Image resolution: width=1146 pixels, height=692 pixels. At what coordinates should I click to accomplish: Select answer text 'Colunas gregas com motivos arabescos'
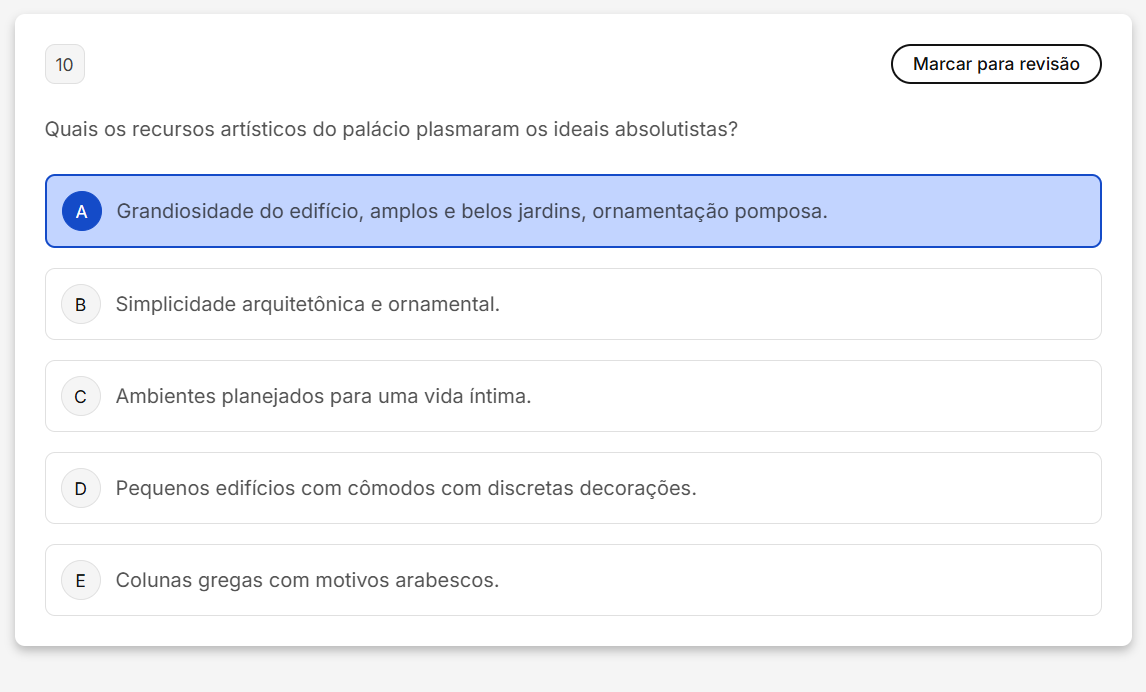pyautogui.click(x=307, y=580)
